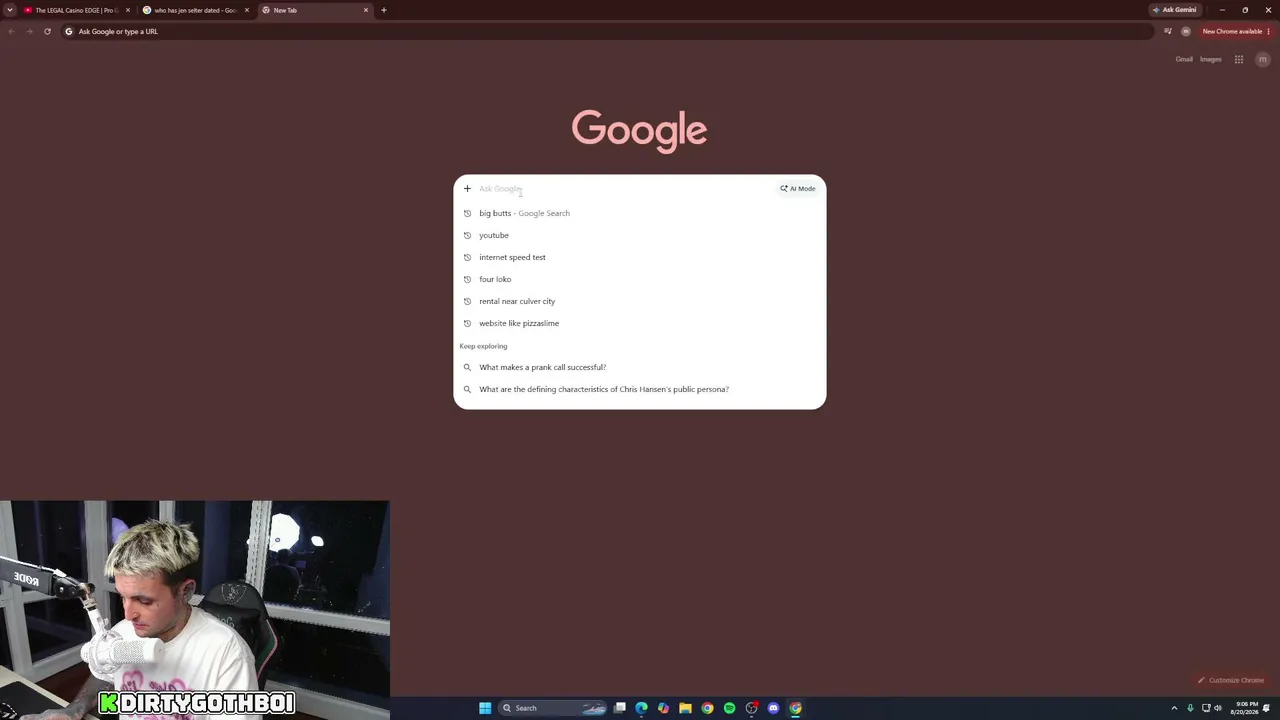
Task: Open the active Chrome window taskbar icon
Action: click(x=795, y=708)
